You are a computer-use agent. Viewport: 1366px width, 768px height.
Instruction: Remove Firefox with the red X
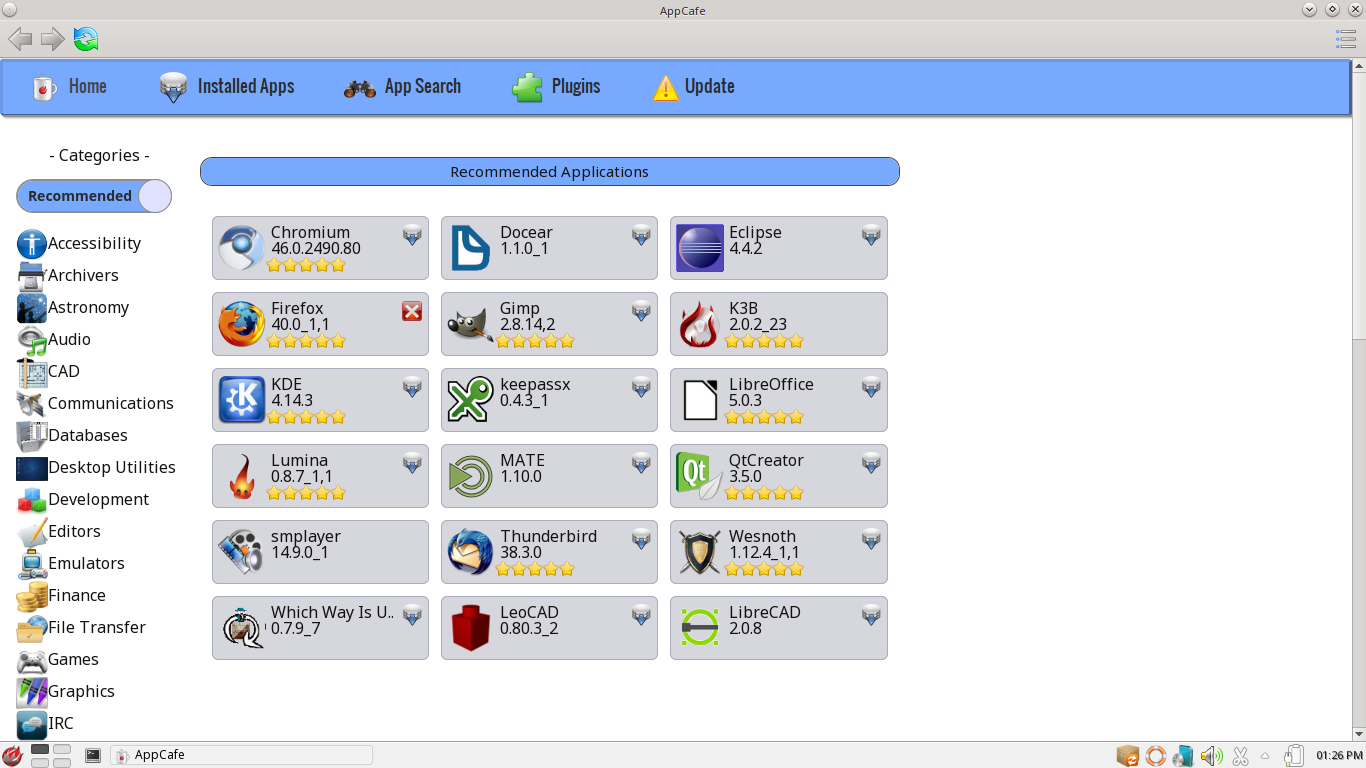[412, 311]
